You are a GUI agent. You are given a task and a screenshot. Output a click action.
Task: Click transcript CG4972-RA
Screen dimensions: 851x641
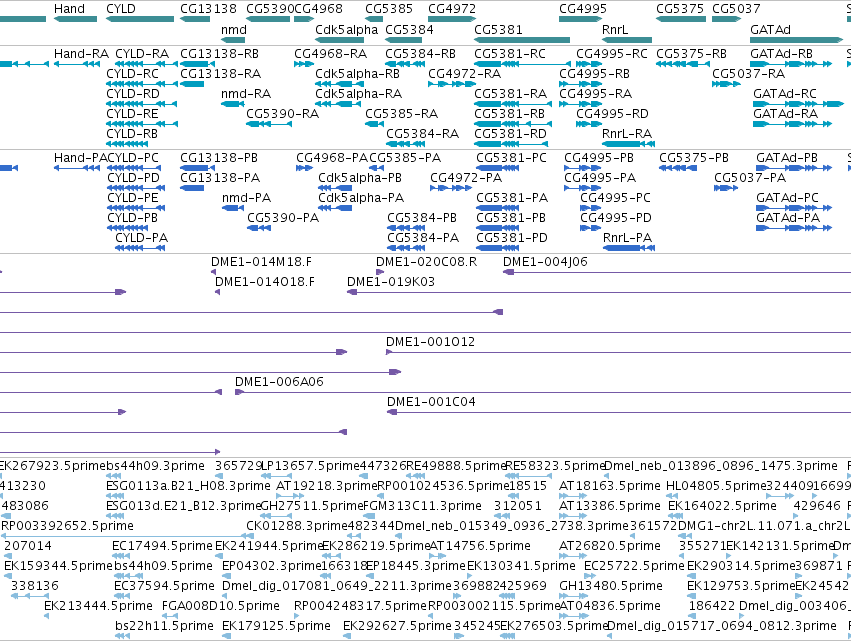coord(465,74)
